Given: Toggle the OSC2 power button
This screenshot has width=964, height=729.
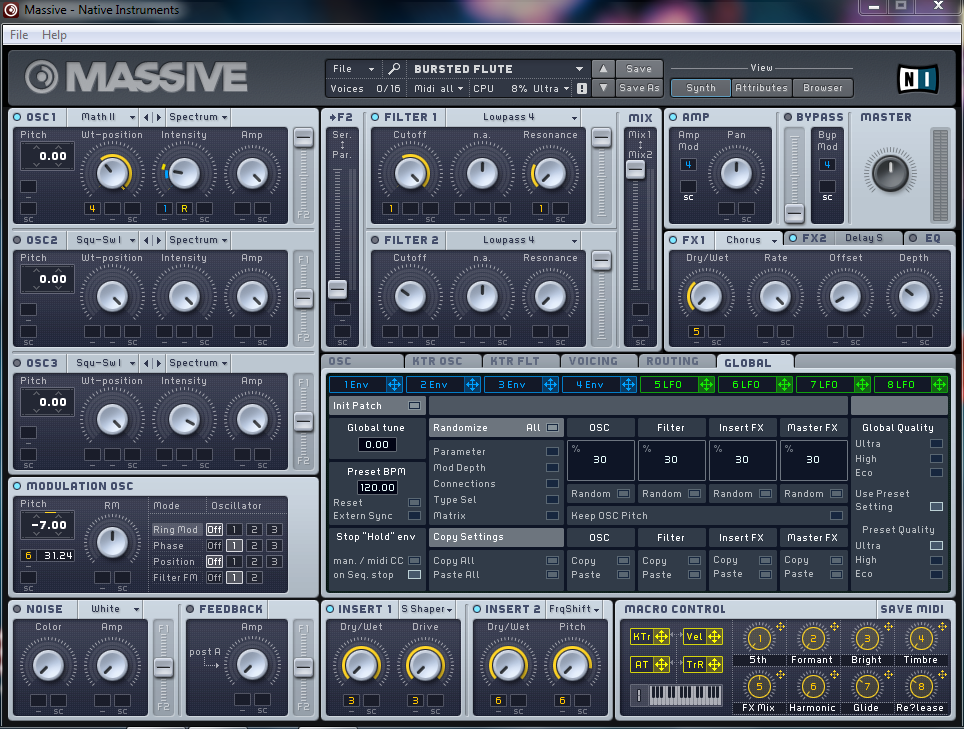Looking at the screenshot, I should pos(17,240).
